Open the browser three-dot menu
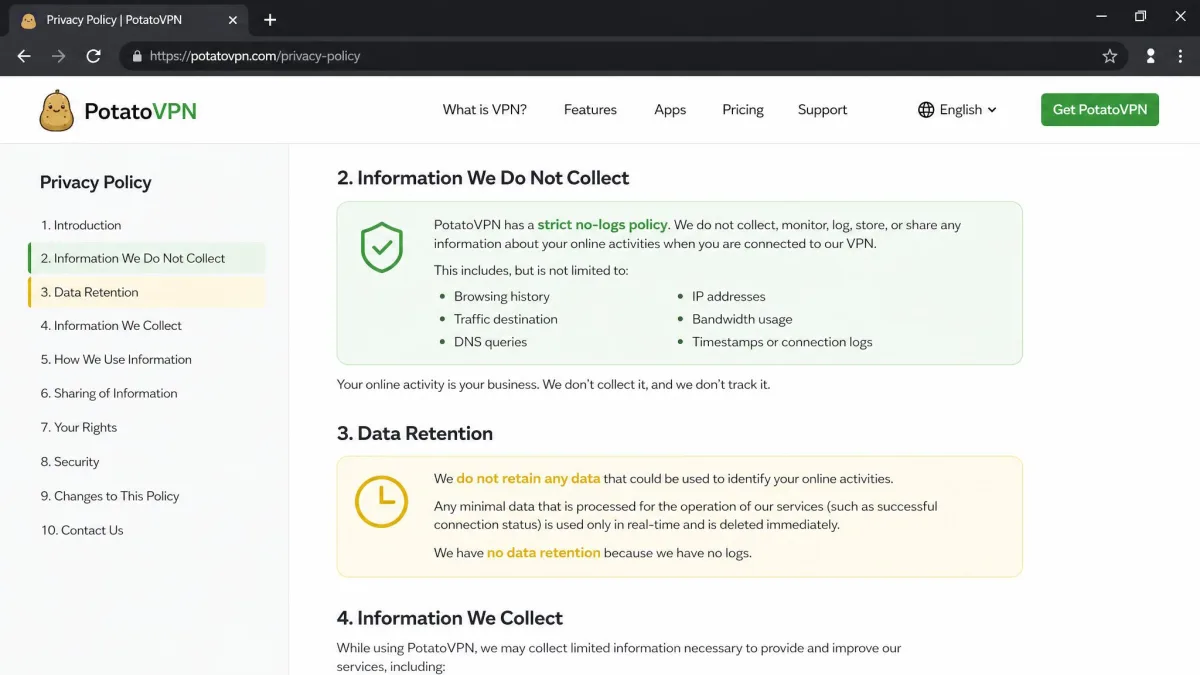The height and width of the screenshot is (675, 1200). [1180, 56]
